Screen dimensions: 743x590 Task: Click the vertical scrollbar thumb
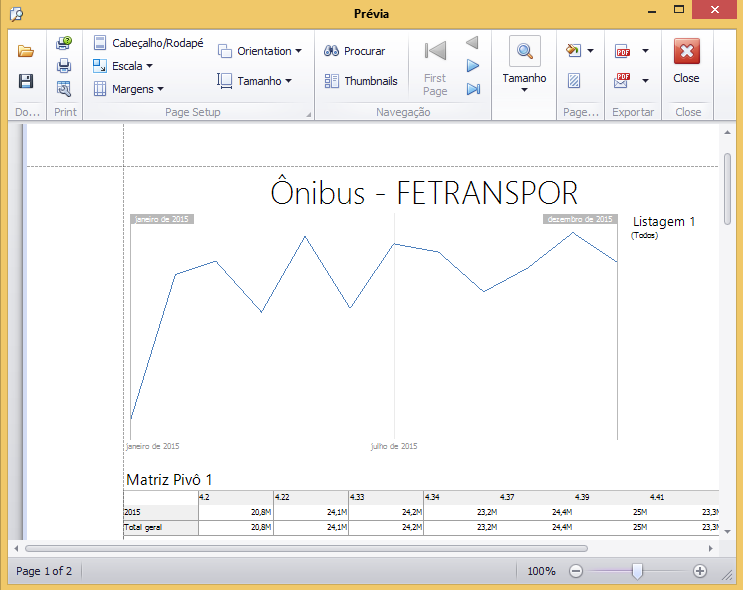(x=727, y=189)
